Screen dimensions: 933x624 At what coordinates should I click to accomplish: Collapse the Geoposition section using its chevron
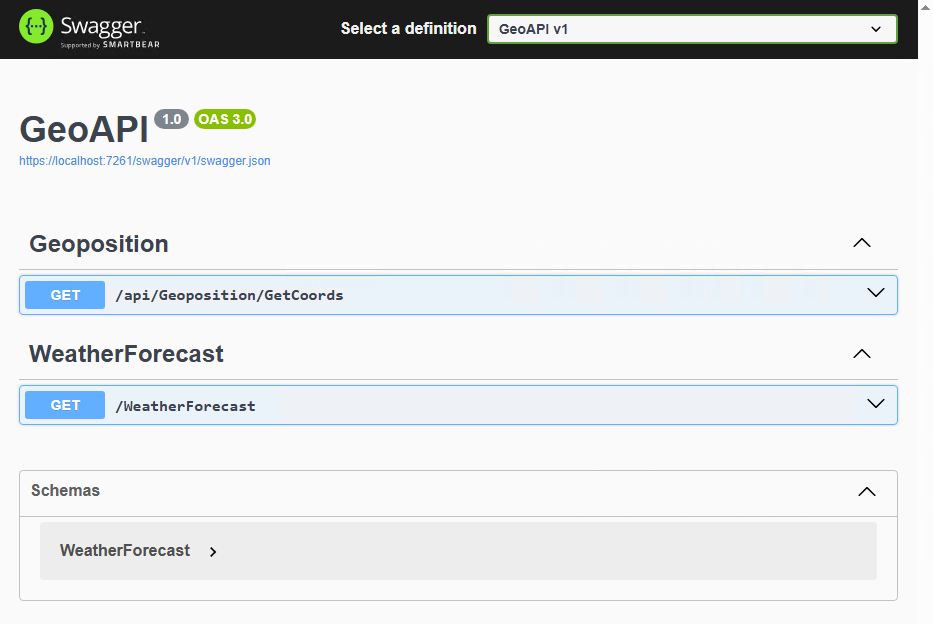861,243
